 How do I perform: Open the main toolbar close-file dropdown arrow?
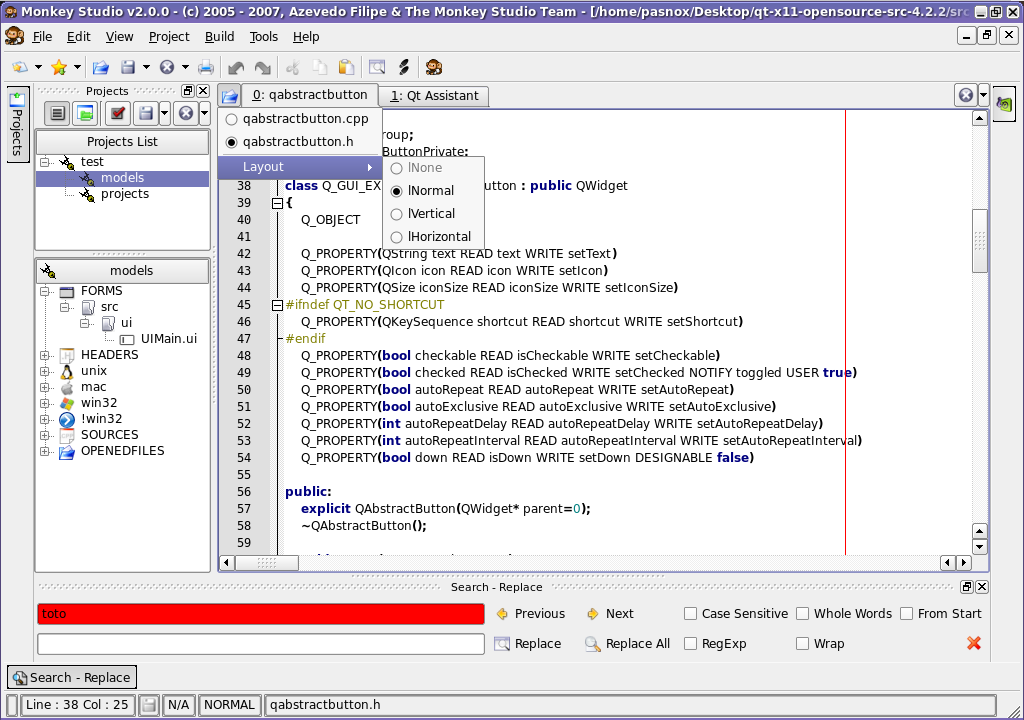[185, 67]
